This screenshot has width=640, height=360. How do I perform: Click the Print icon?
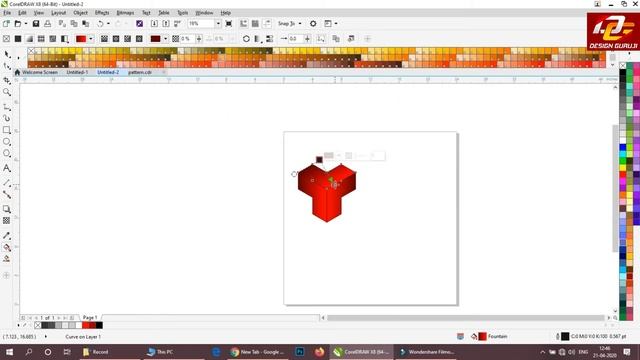[48, 24]
